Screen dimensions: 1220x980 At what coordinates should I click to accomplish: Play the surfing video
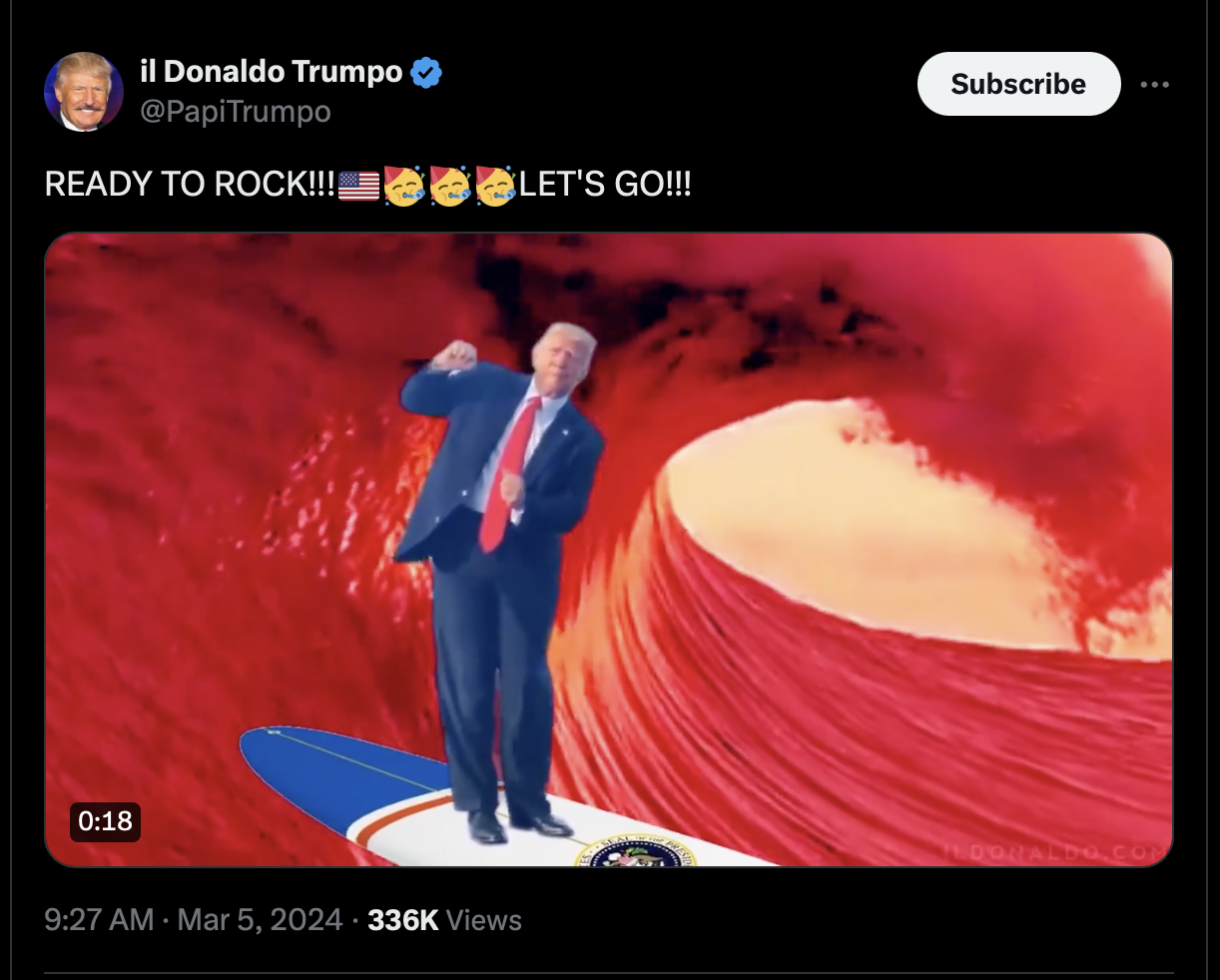(609, 550)
